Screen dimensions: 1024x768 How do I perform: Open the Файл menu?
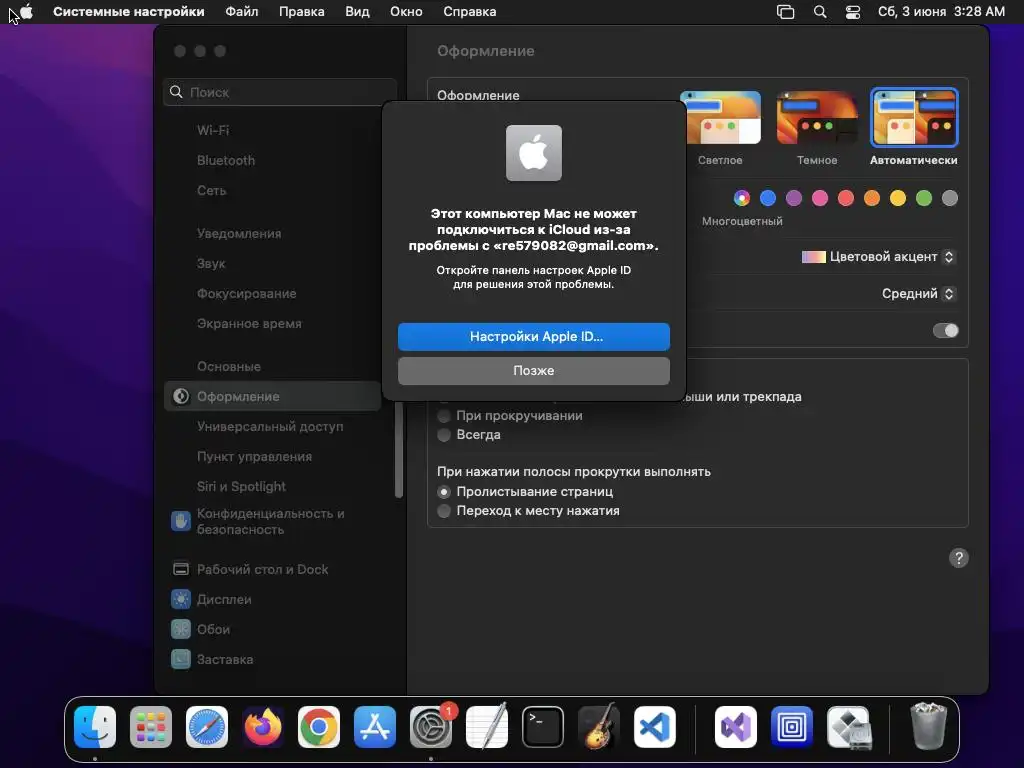pyautogui.click(x=242, y=12)
